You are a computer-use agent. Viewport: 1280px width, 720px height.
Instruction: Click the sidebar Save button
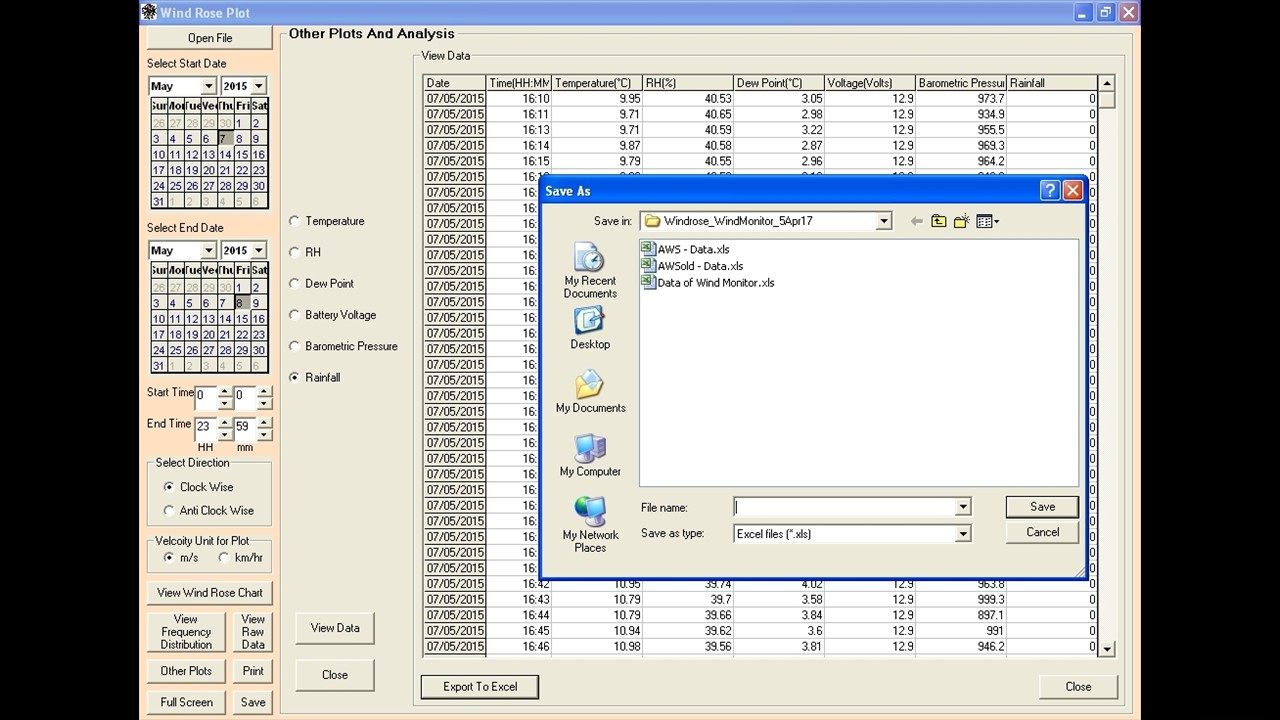point(253,702)
